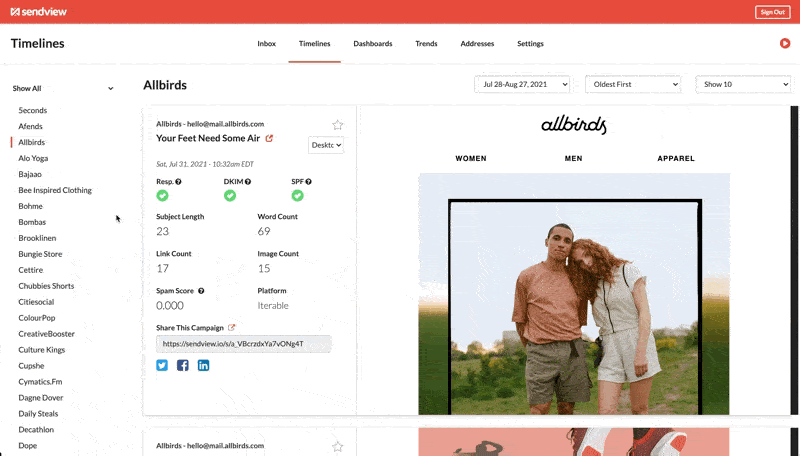
Task: Star the second Allbirds campaign card
Action: [337, 447]
